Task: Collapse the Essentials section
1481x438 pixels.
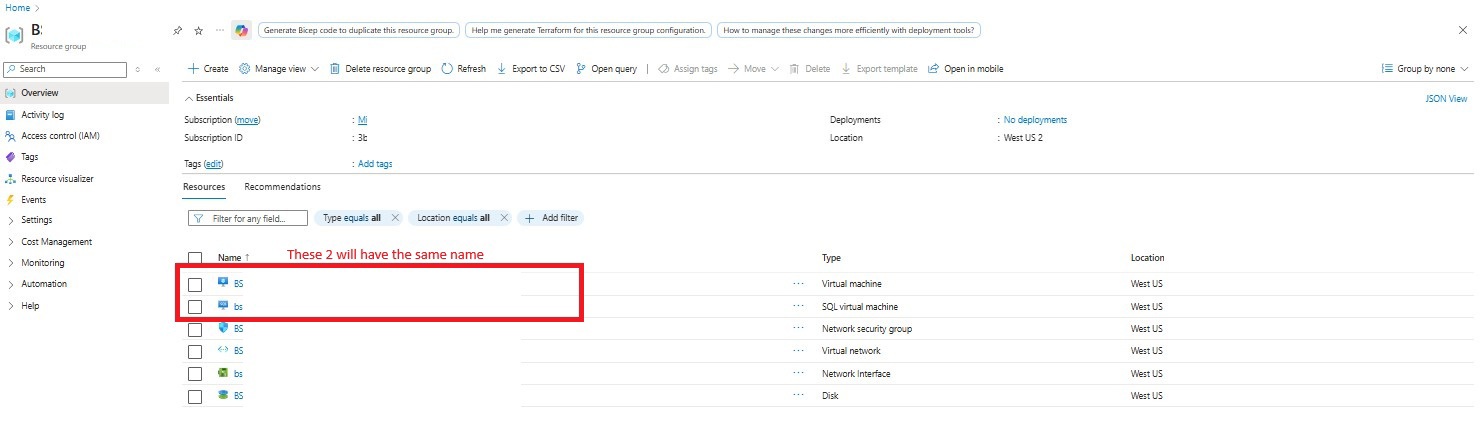Action: (209, 98)
